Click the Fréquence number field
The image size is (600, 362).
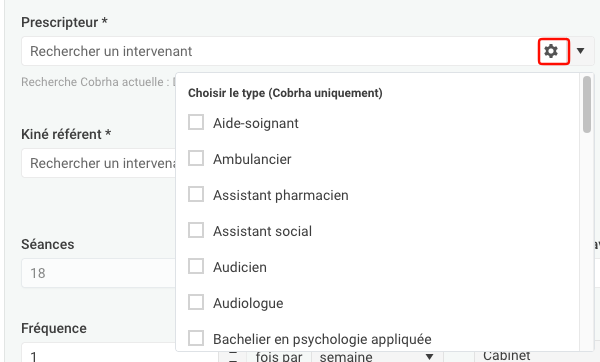pos(120,354)
